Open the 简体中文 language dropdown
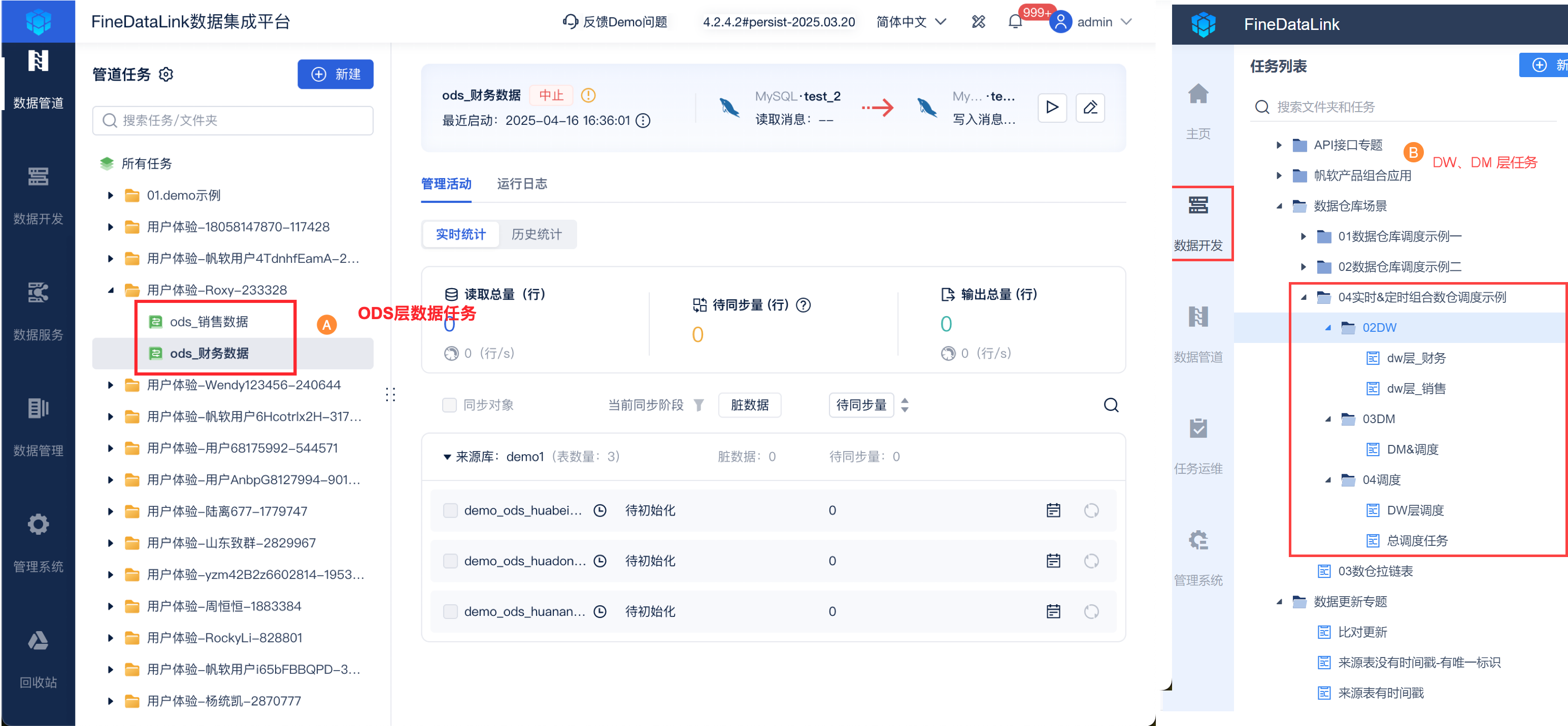 pos(911,22)
